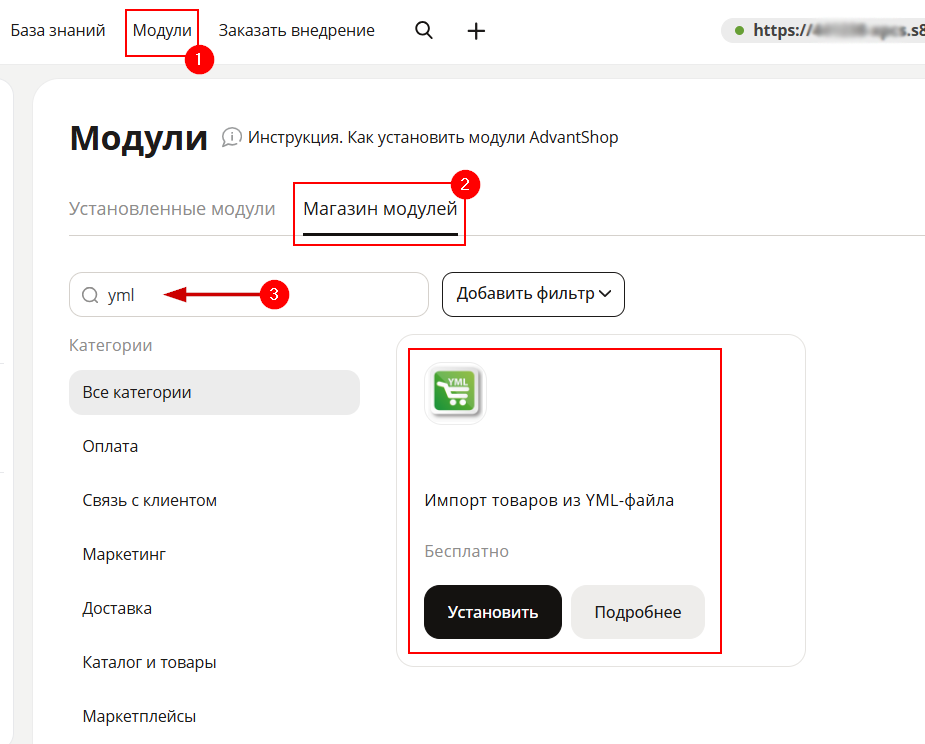The width and height of the screenshot is (925, 744).
Task: Open Подробнее for YML import module
Action: 638,612
